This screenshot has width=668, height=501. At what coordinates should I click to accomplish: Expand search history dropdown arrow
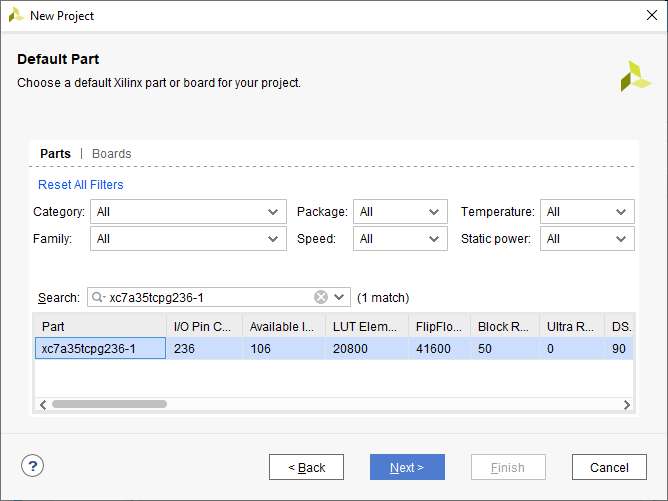(x=340, y=297)
